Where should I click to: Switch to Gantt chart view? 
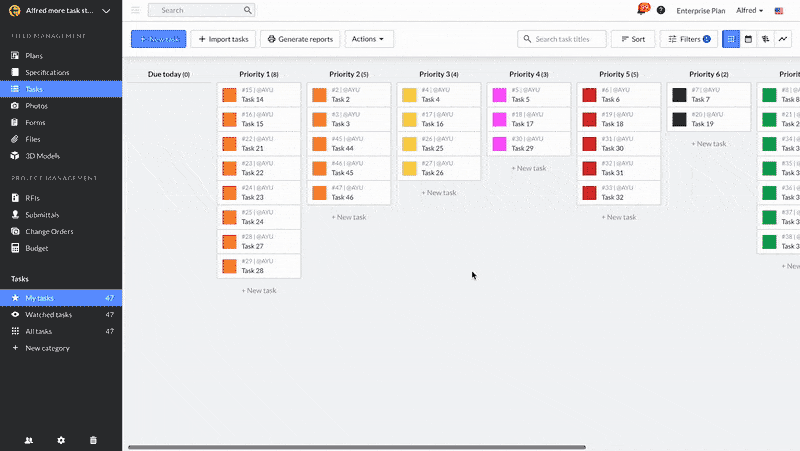coord(765,39)
